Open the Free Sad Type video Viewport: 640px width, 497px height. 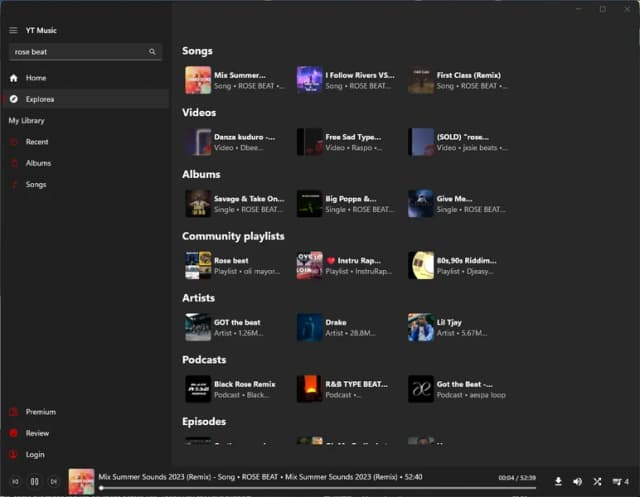pyautogui.click(x=346, y=142)
